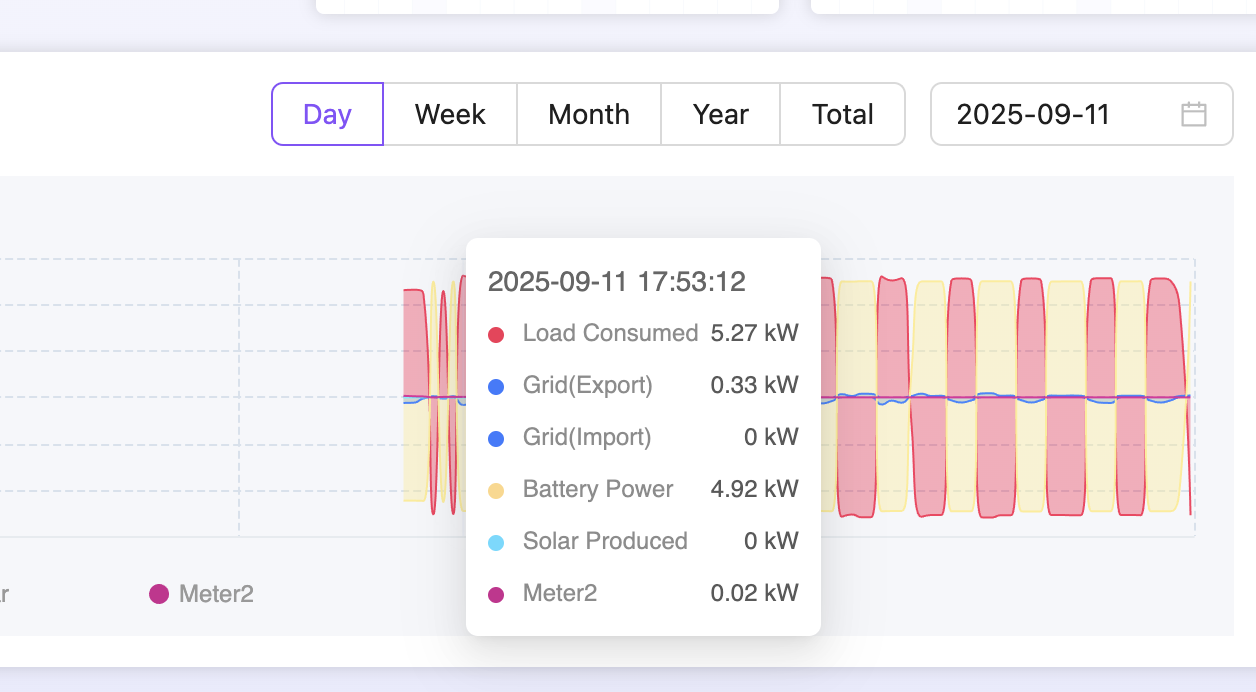Click the Load Consumed 5.27 kW value
Screen dimensions: 1256x692
pyautogui.click(x=754, y=333)
